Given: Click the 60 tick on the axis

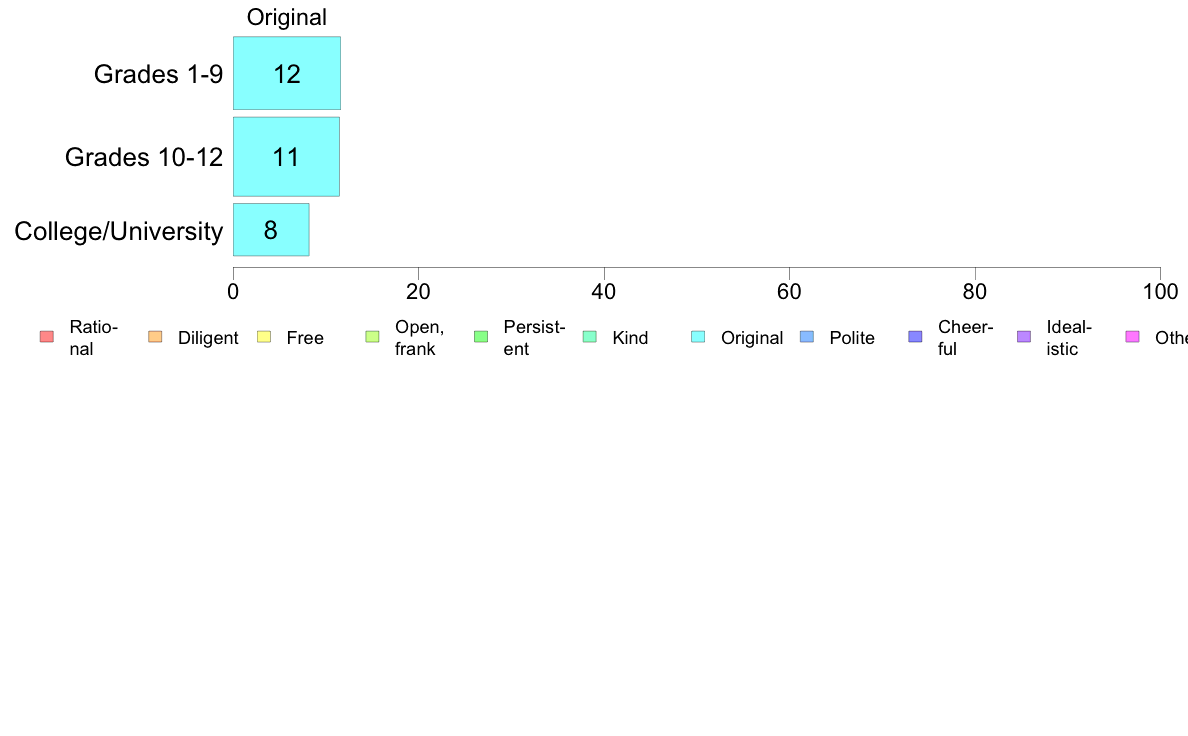Looking at the screenshot, I should tap(789, 292).
